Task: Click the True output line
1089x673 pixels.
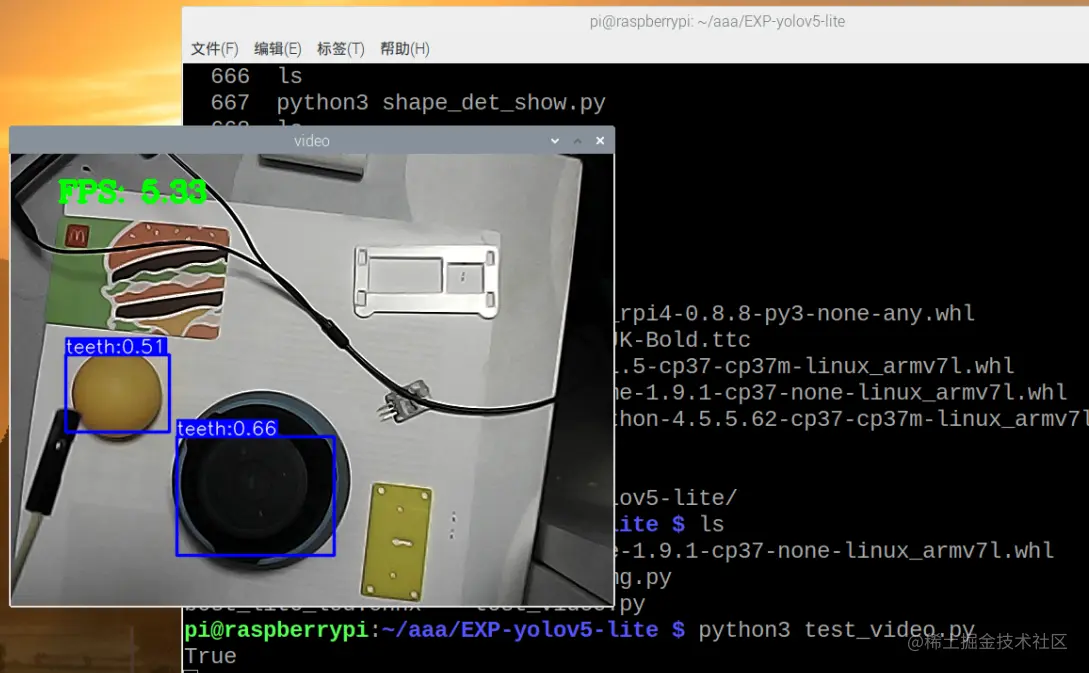Action: click(x=210, y=656)
